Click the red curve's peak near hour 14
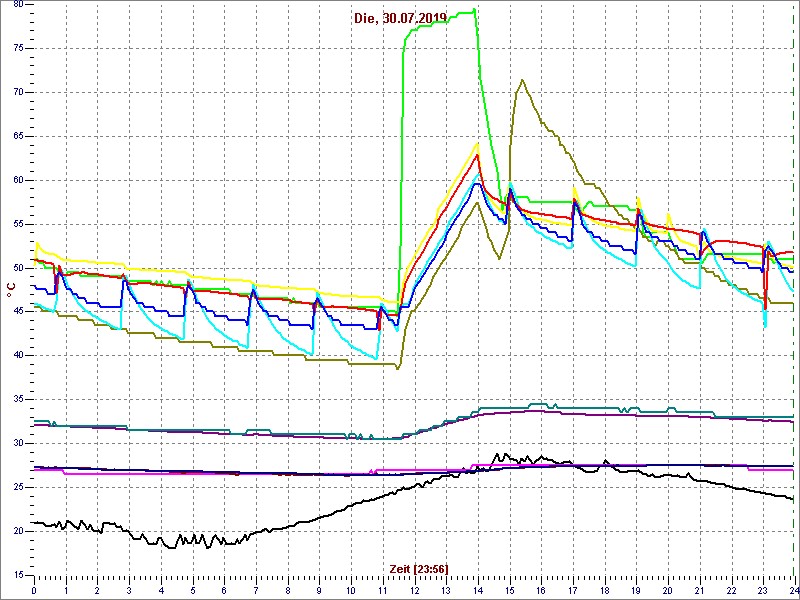The height and width of the screenshot is (600, 800). coord(477,155)
